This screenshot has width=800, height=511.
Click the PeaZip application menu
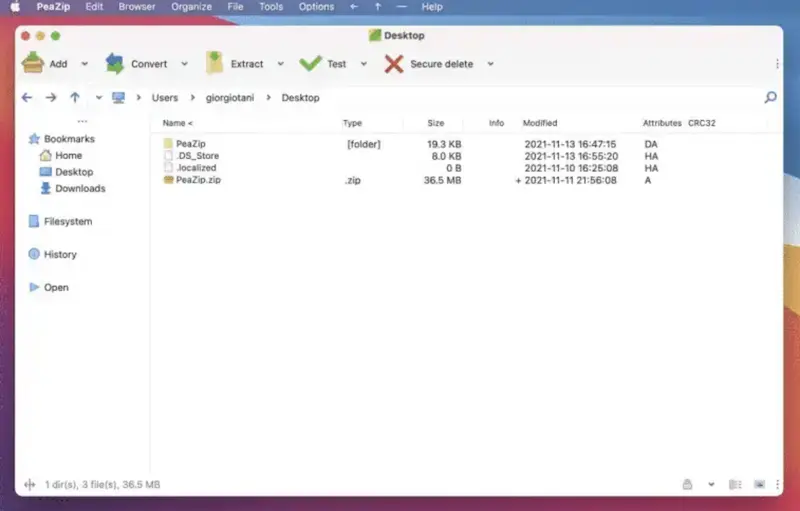(53, 7)
